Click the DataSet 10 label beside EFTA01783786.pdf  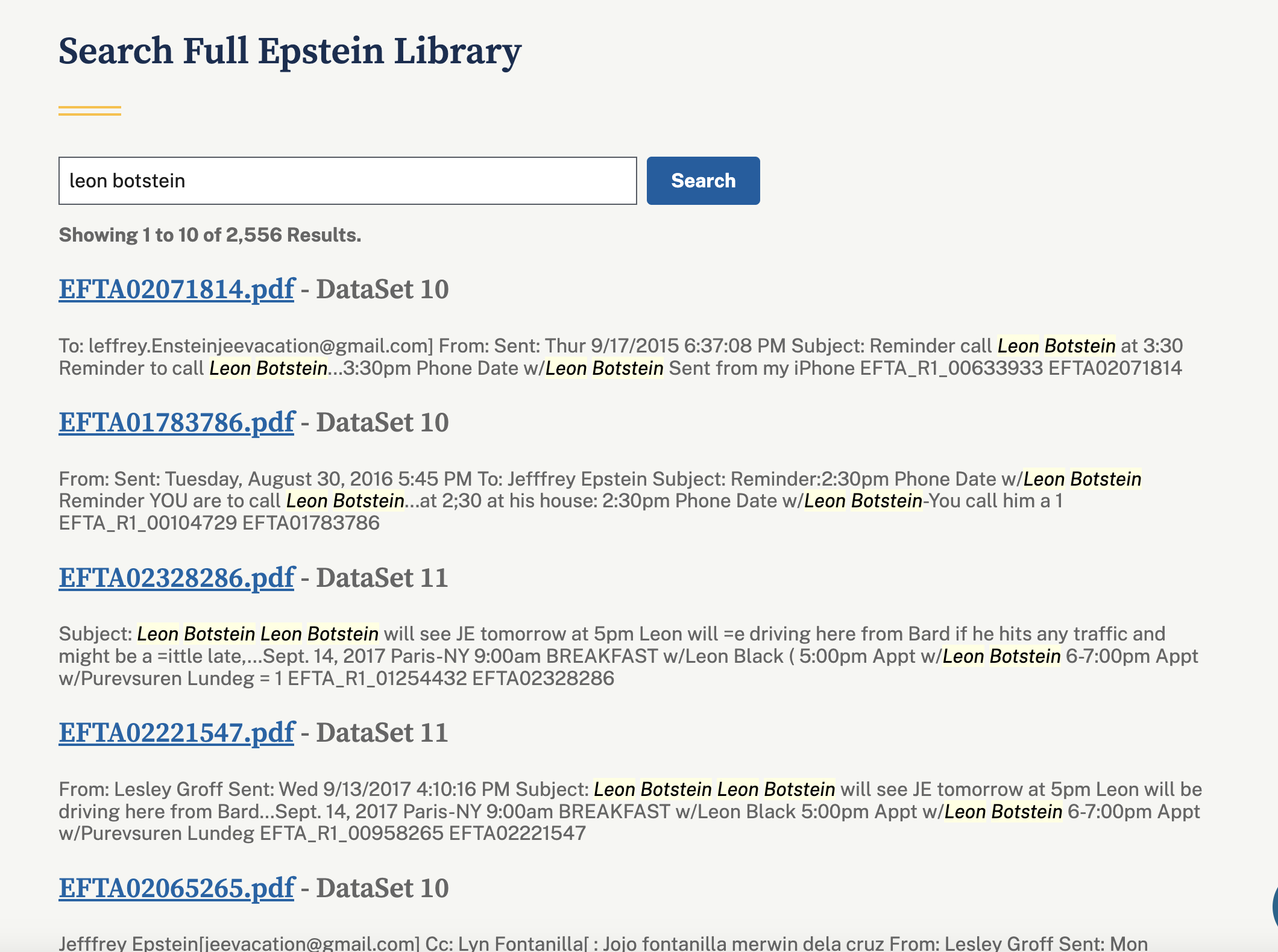(382, 423)
